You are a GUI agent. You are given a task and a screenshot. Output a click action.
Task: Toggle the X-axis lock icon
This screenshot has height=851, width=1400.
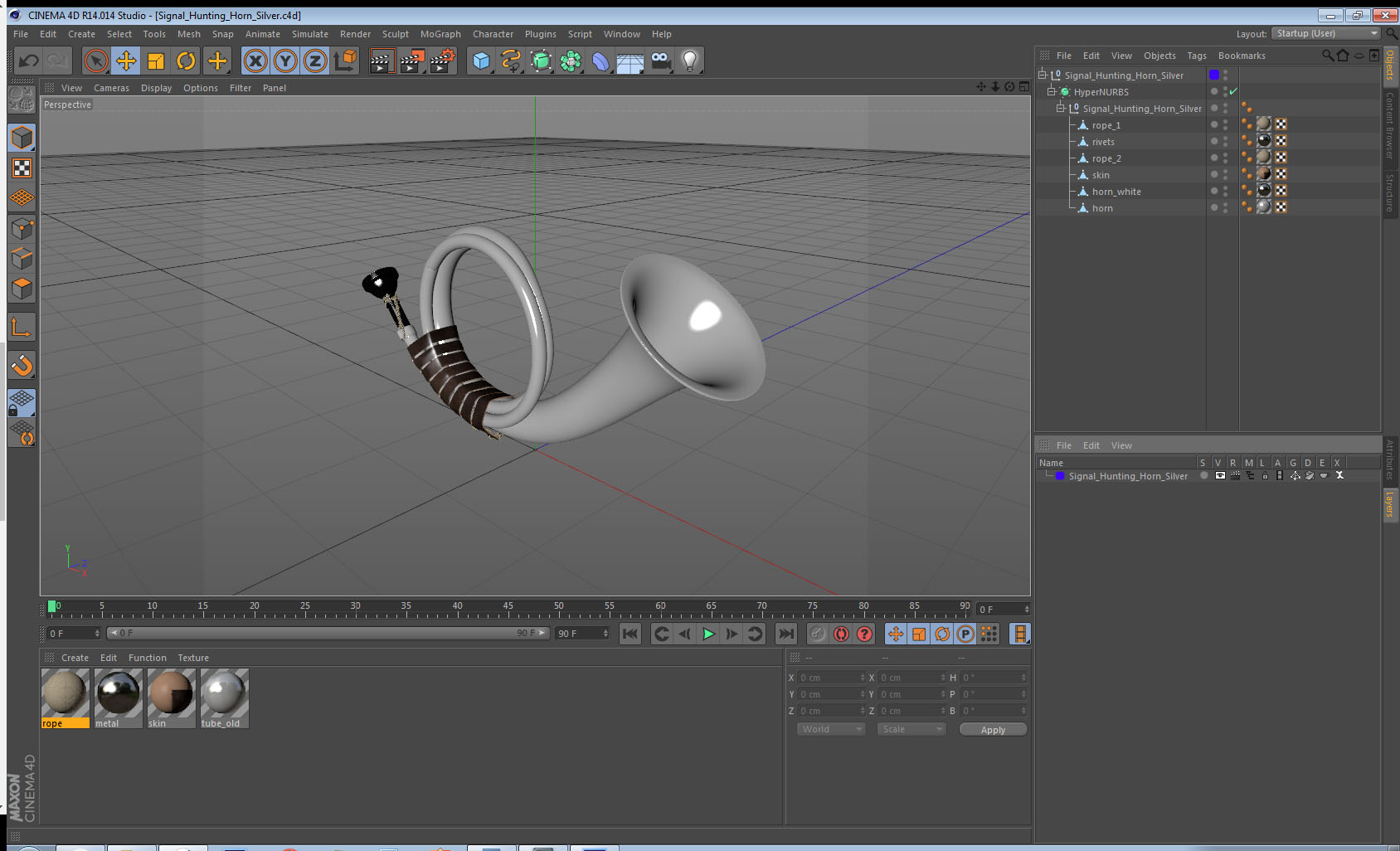click(x=255, y=61)
